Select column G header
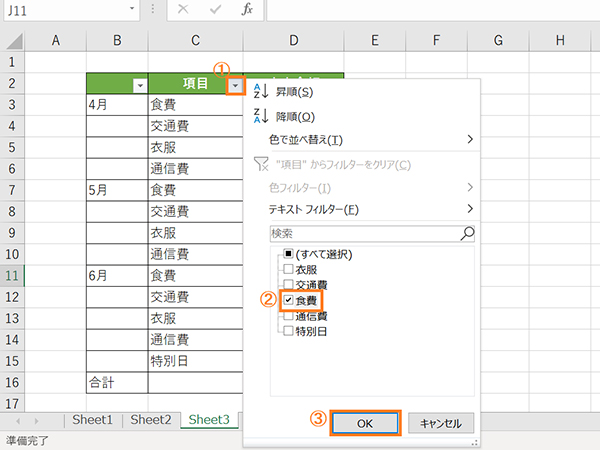This screenshot has height=450, width=600. (498, 41)
